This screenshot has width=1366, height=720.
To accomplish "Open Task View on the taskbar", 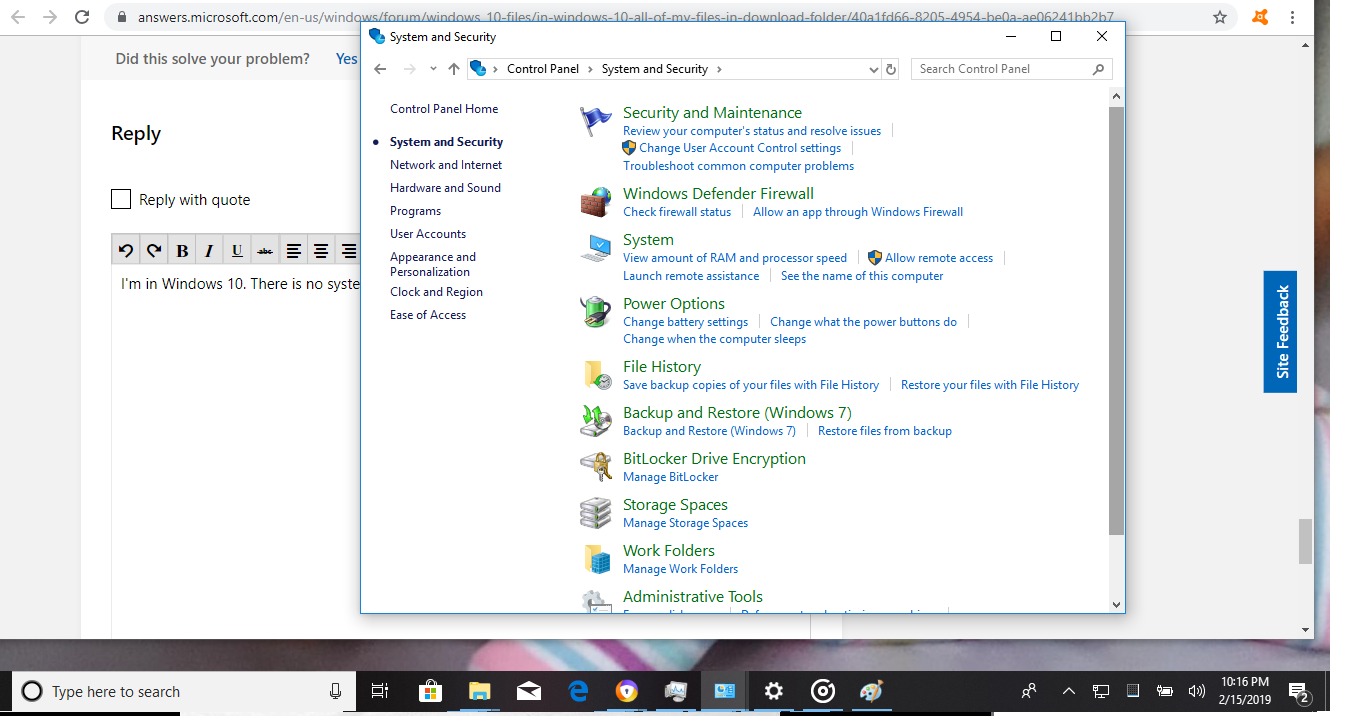I will pos(380,691).
